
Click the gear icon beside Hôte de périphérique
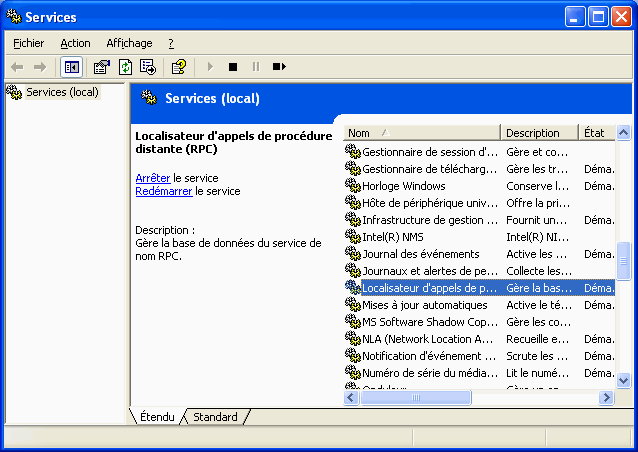(353, 202)
